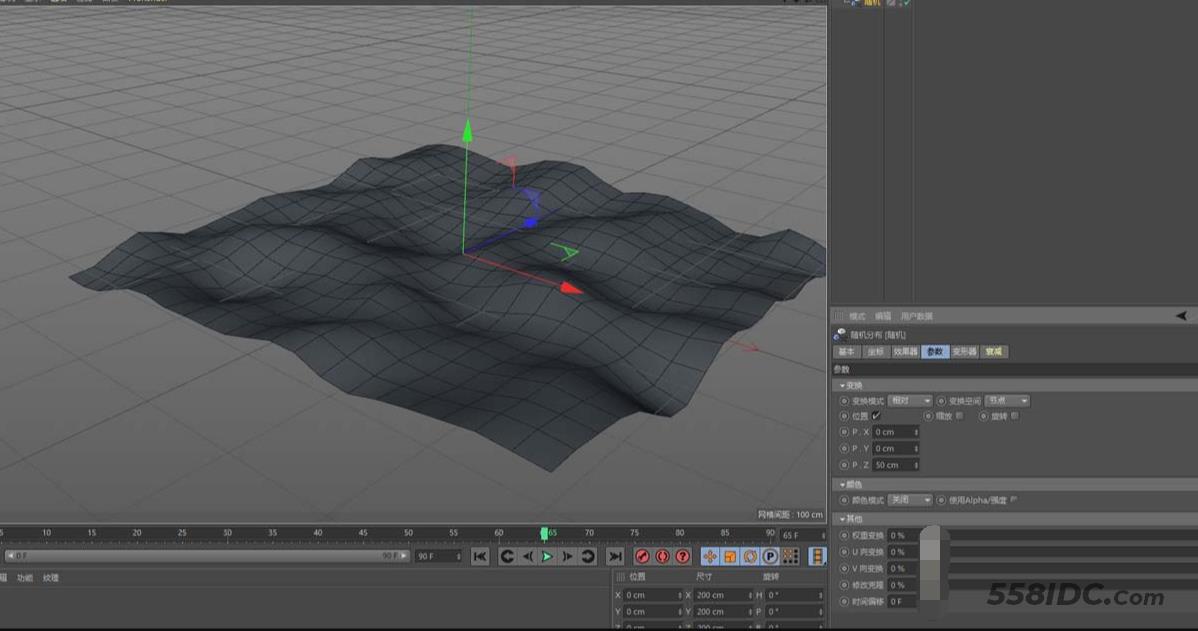Click the U 向变换 slider bar
The image size is (1198, 631).
(1073, 552)
